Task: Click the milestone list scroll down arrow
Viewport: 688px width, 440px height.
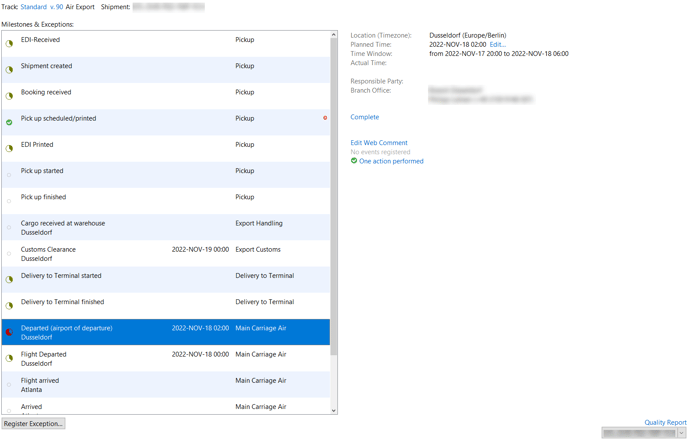Action: (x=333, y=411)
